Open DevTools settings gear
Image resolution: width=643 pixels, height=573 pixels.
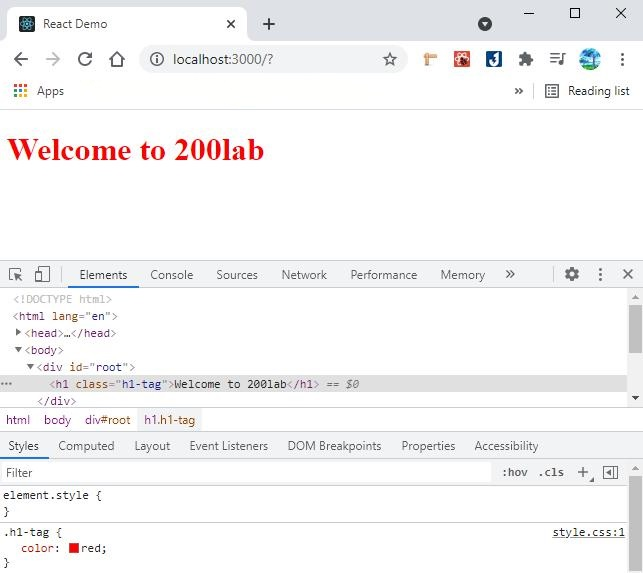[x=572, y=274]
